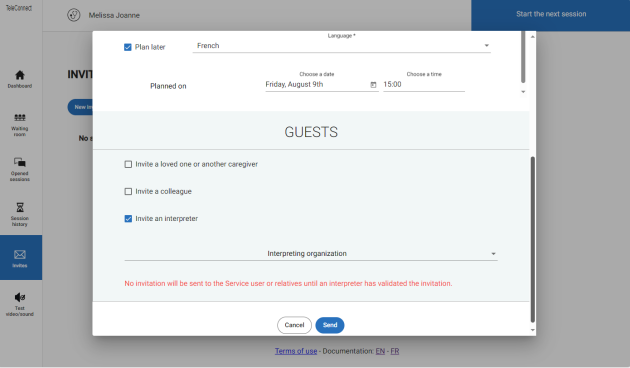
Task: Go to Waiting room icon
Action: (x=20, y=117)
